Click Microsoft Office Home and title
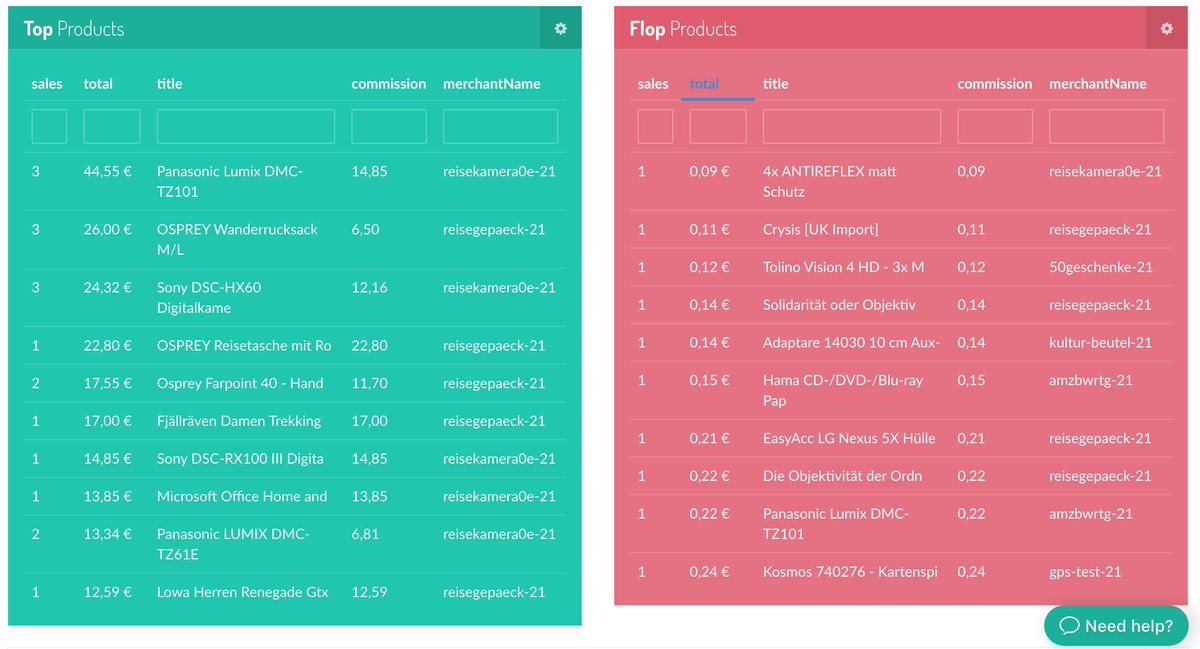Screen dimensions: 1200x649 click(x=242, y=496)
